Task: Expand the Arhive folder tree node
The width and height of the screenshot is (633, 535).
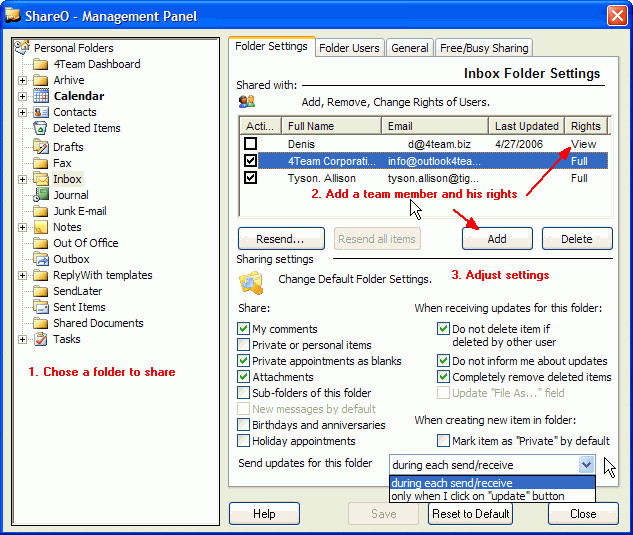Action: click(23, 80)
